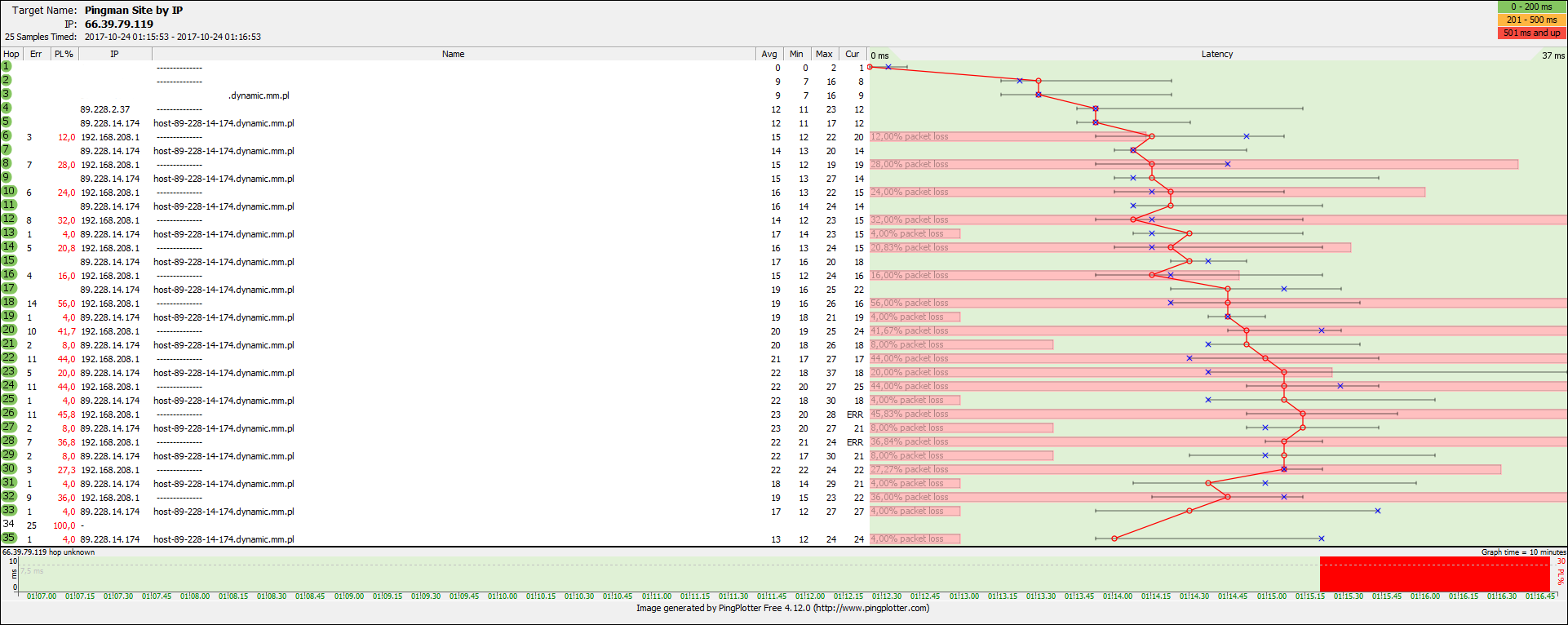This screenshot has height=625, width=1568.
Task: Click the hop 1 green circle icon
Action: (x=7, y=66)
